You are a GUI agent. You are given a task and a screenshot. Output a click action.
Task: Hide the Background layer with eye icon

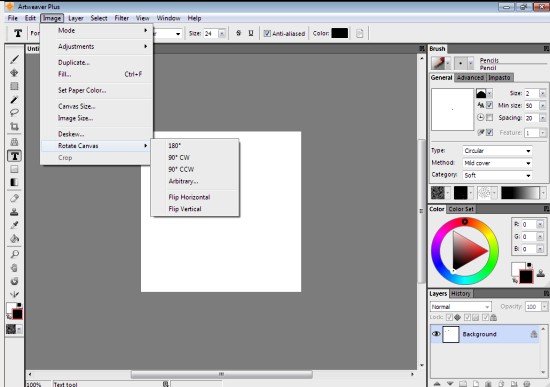pyautogui.click(x=436, y=334)
